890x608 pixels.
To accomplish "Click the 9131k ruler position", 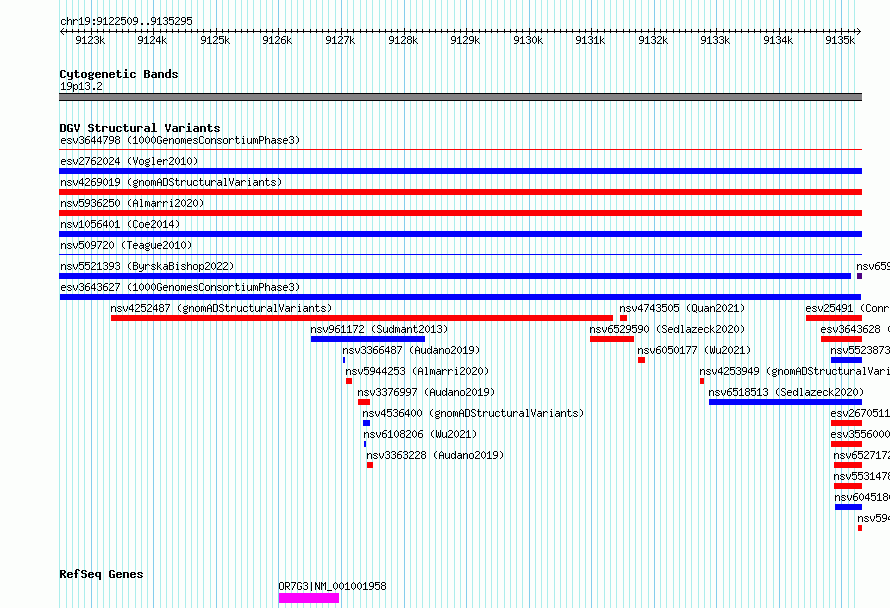I will 590,40.
